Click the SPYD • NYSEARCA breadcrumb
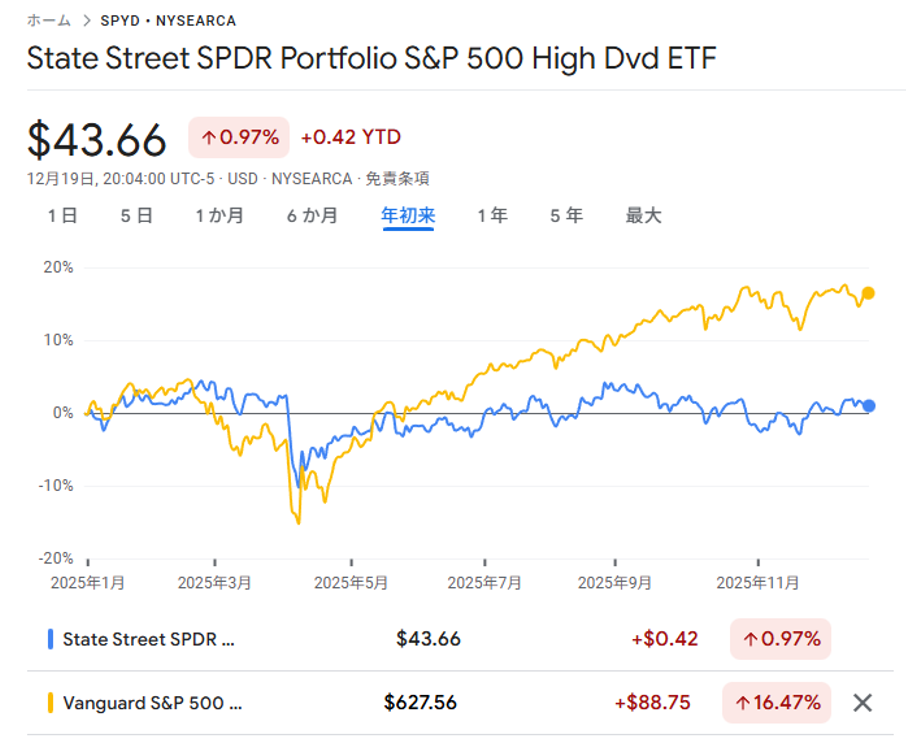The width and height of the screenshot is (906, 749). [168, 20]
